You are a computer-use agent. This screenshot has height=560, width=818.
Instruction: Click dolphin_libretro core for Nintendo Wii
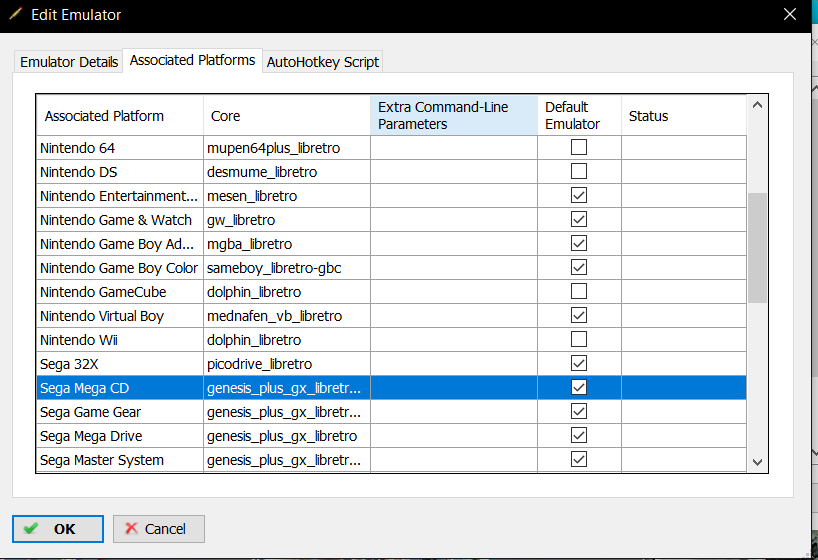coord(286,340)
